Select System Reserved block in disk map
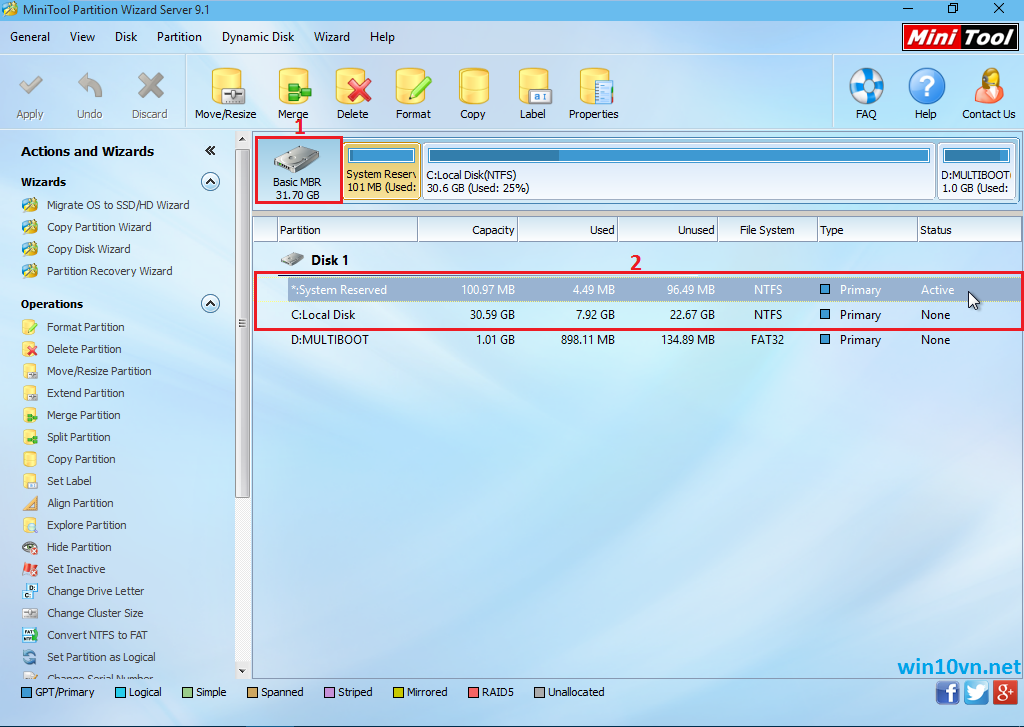Image resolution: width=1024 pixels, height=727 pixels. pos(381,171)
